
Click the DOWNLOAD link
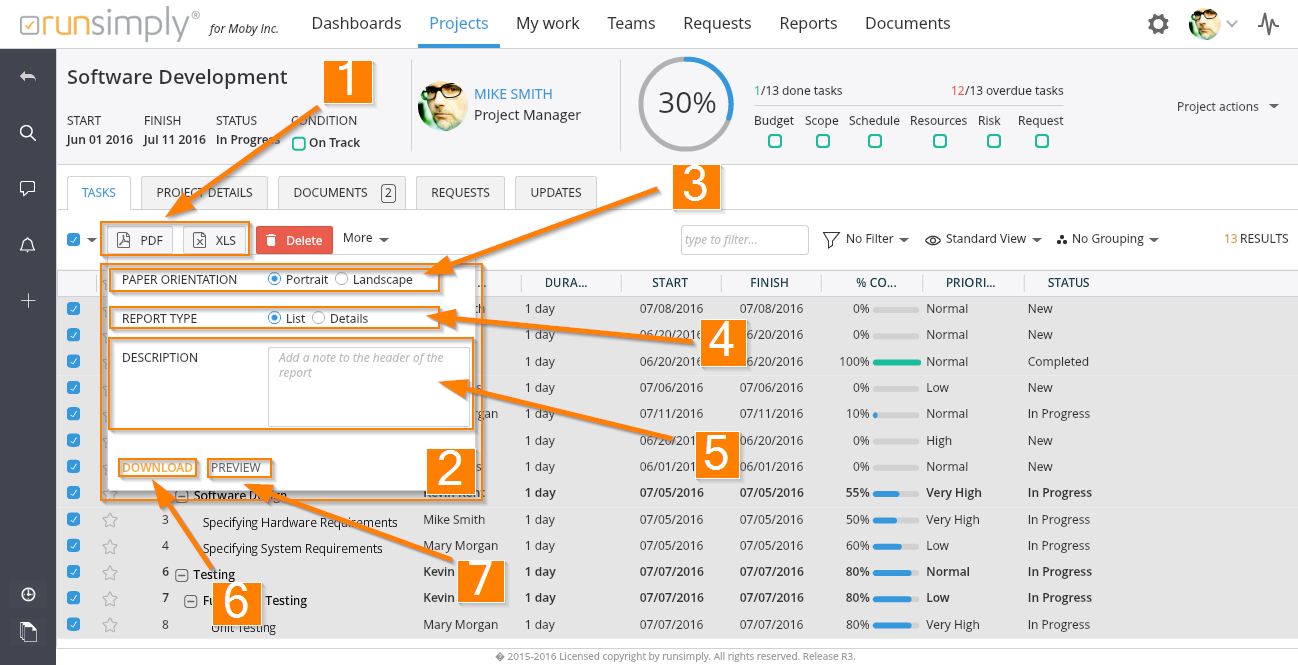(157, 468)
